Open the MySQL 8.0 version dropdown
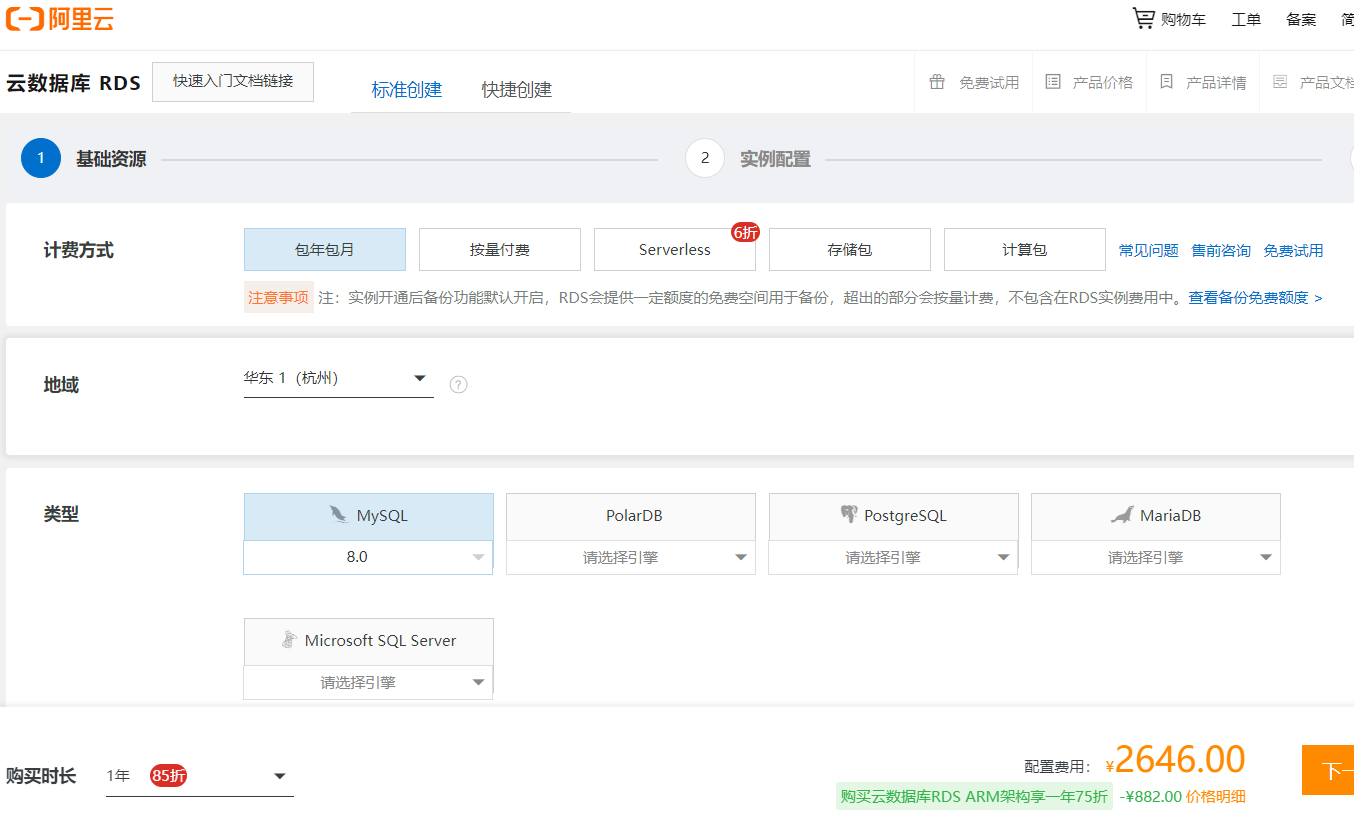 (x=369, y=557)
